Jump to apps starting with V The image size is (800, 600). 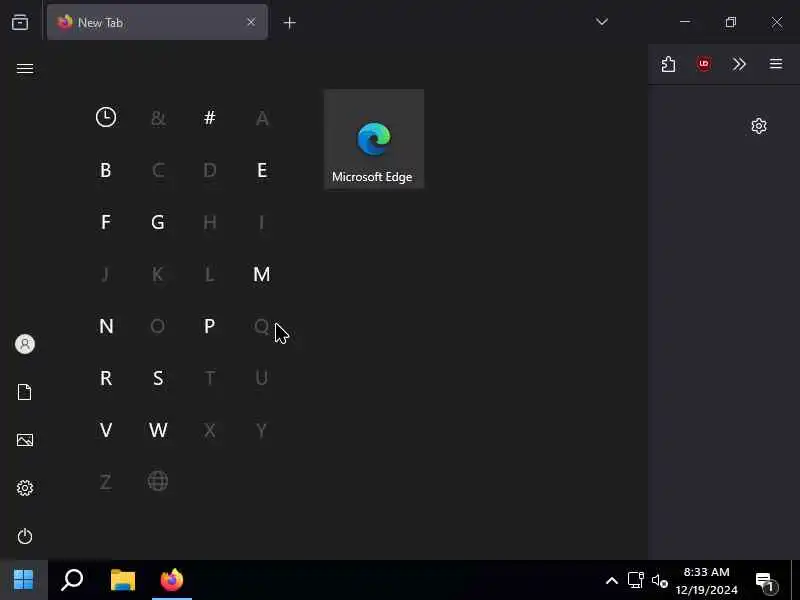106,430
